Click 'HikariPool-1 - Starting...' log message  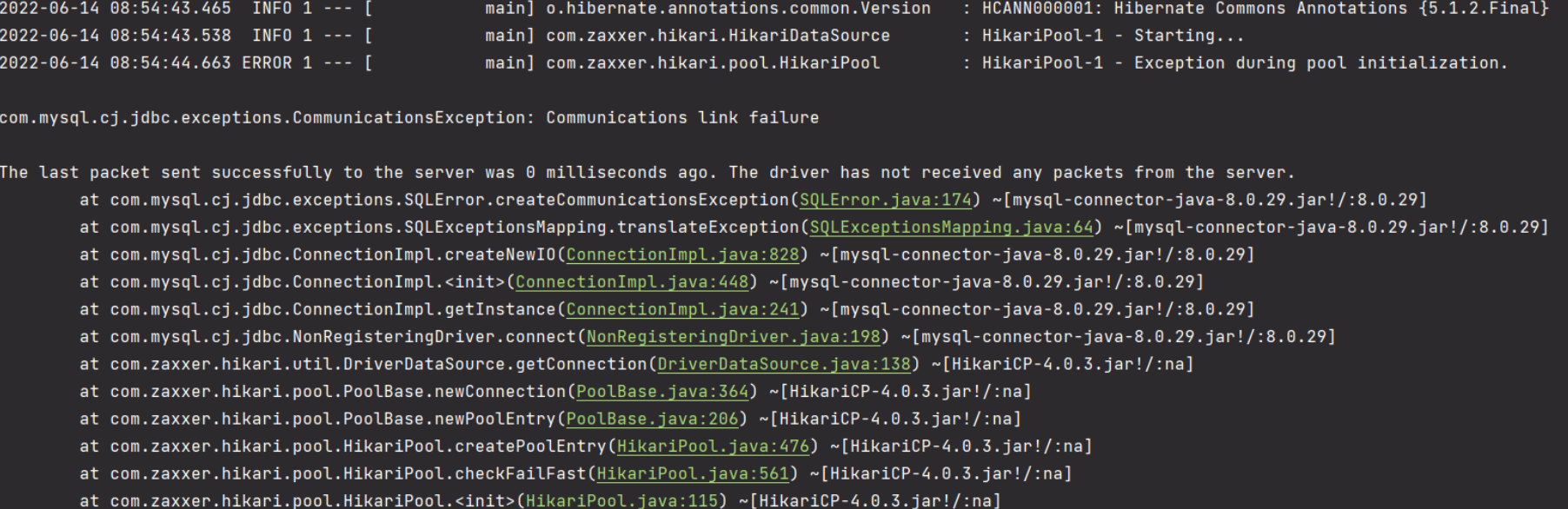pos(1113,36)
